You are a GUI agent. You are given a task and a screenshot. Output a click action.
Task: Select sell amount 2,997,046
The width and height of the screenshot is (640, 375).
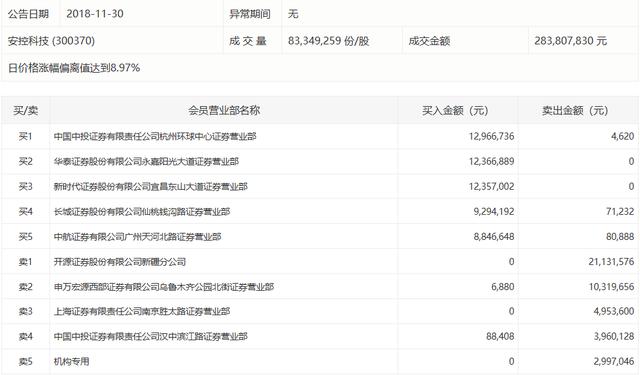point(614,362)
